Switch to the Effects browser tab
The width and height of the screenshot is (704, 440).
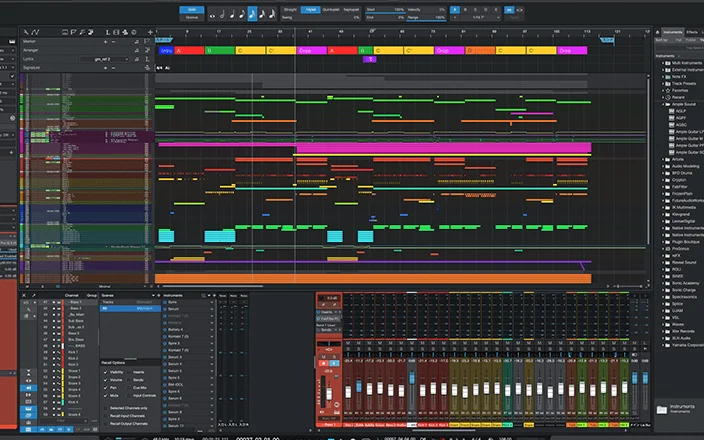692,32
